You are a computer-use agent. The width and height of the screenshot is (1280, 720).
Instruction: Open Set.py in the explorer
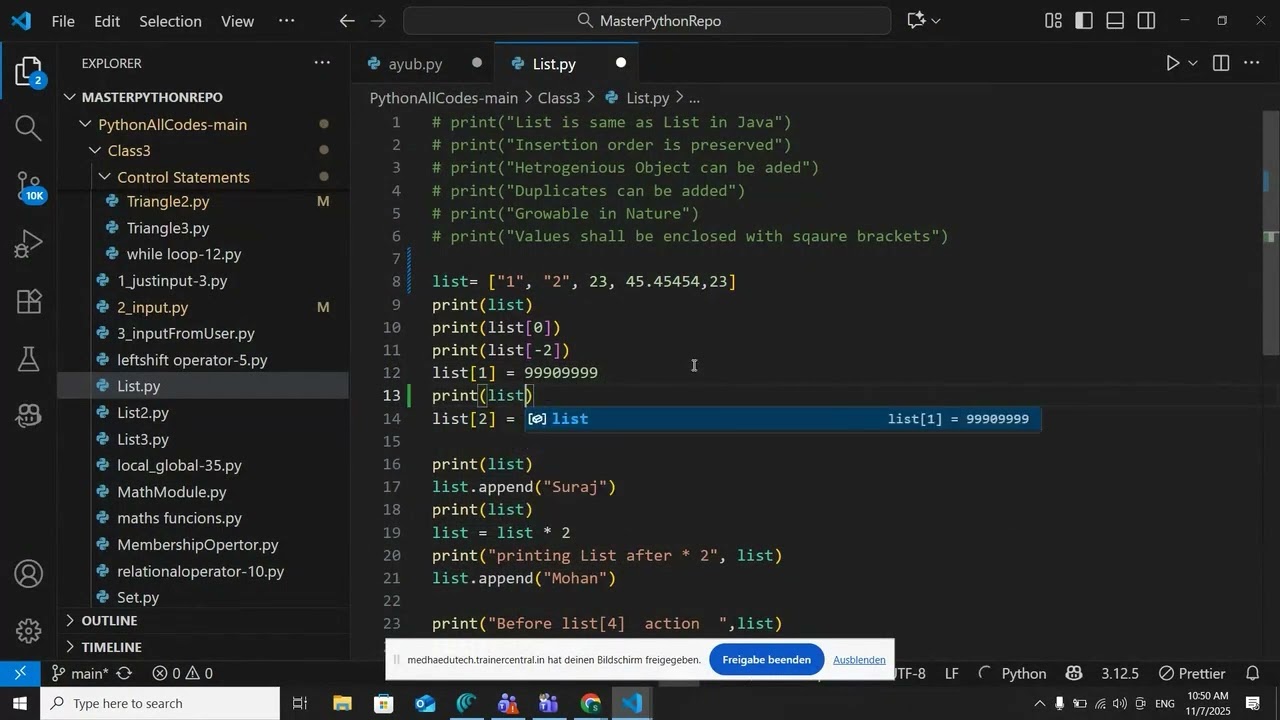click(x=138, y=598)
